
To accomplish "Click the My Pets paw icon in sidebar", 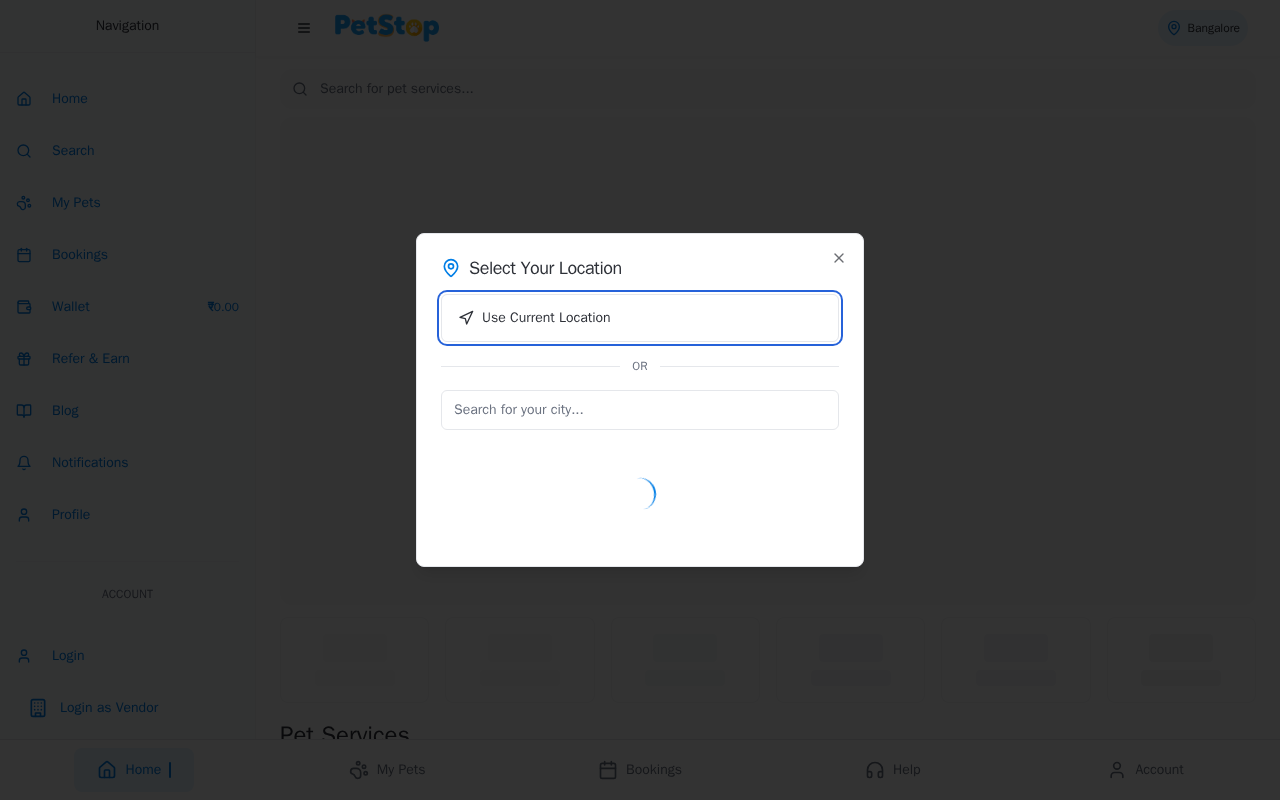I will [24, 203].
